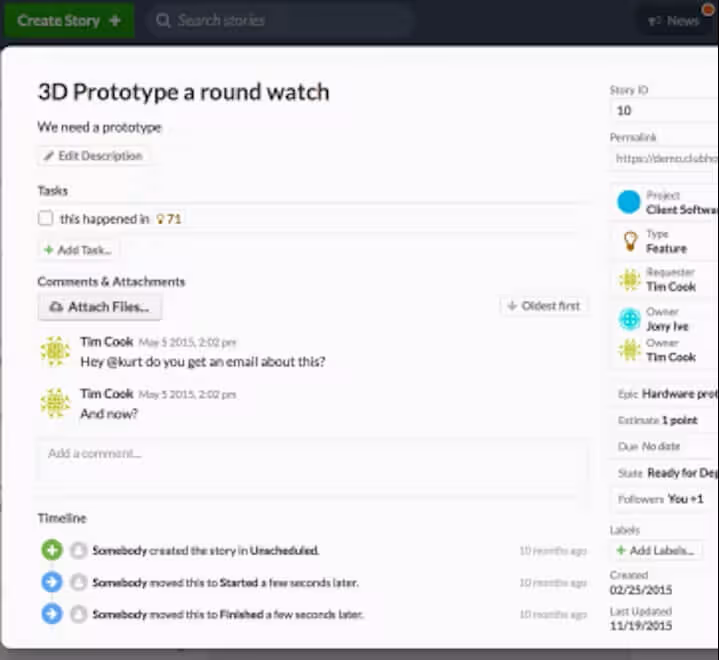Click the Last Updated date 11/19/2015
This screenshot has height=660, width=719.
[x=641, y=626]
